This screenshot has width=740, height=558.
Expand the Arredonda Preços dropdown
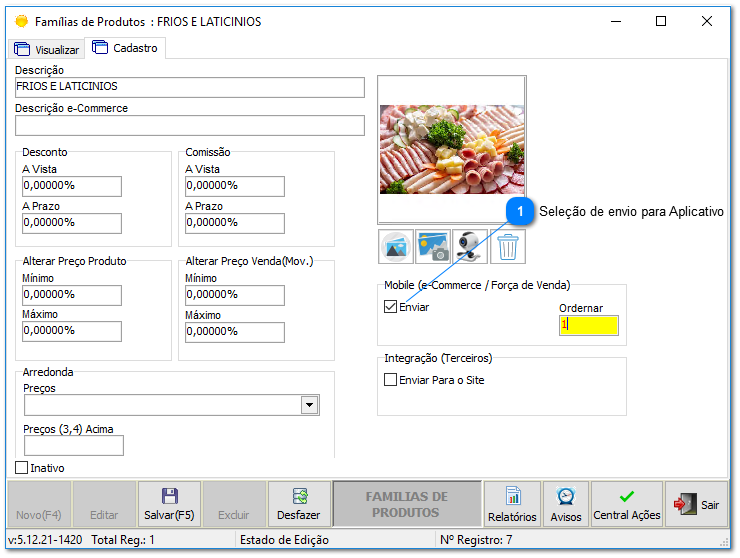(310, 405)
